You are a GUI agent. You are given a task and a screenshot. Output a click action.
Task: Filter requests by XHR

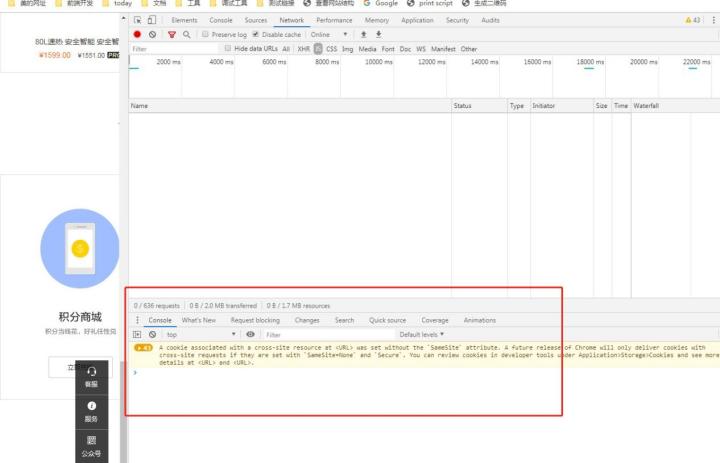[304, 49]
